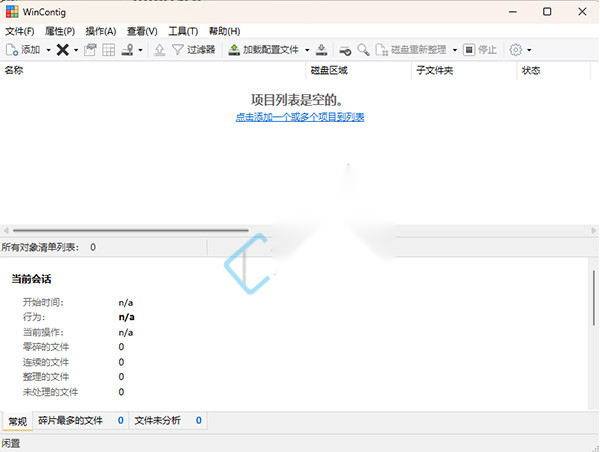Click the 整理的文件 label
The image size is (600, 452).
point(46,377)
